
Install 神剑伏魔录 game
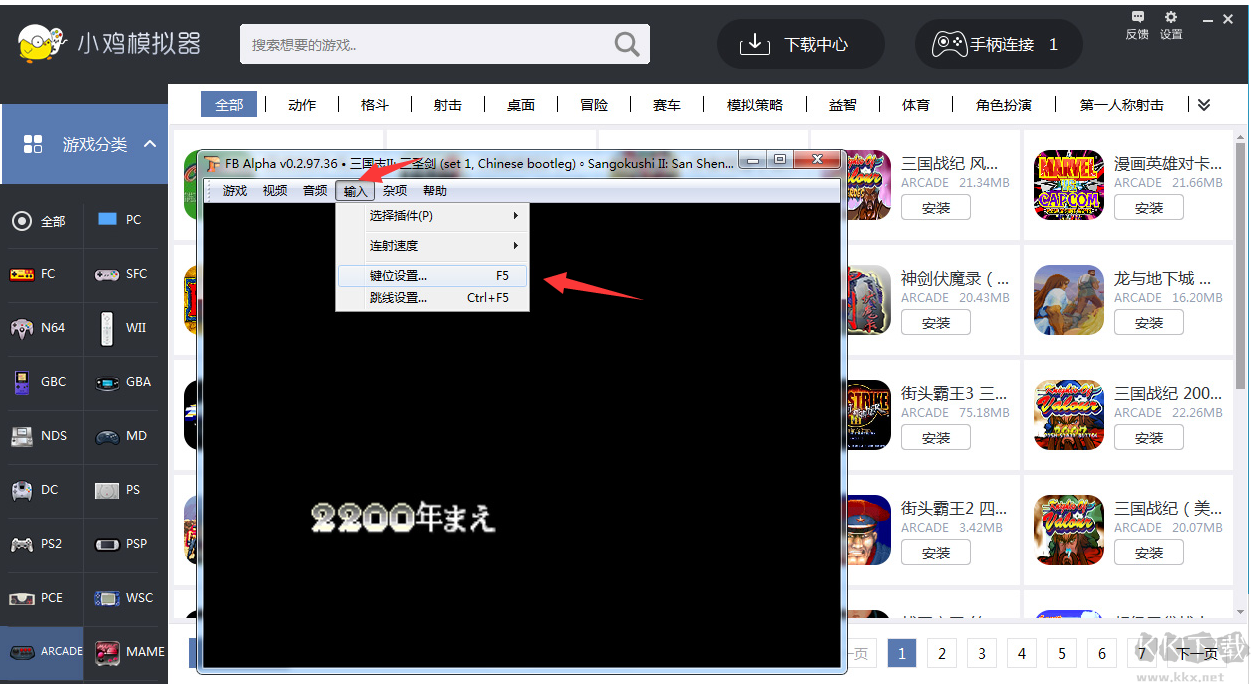point(936,323)
